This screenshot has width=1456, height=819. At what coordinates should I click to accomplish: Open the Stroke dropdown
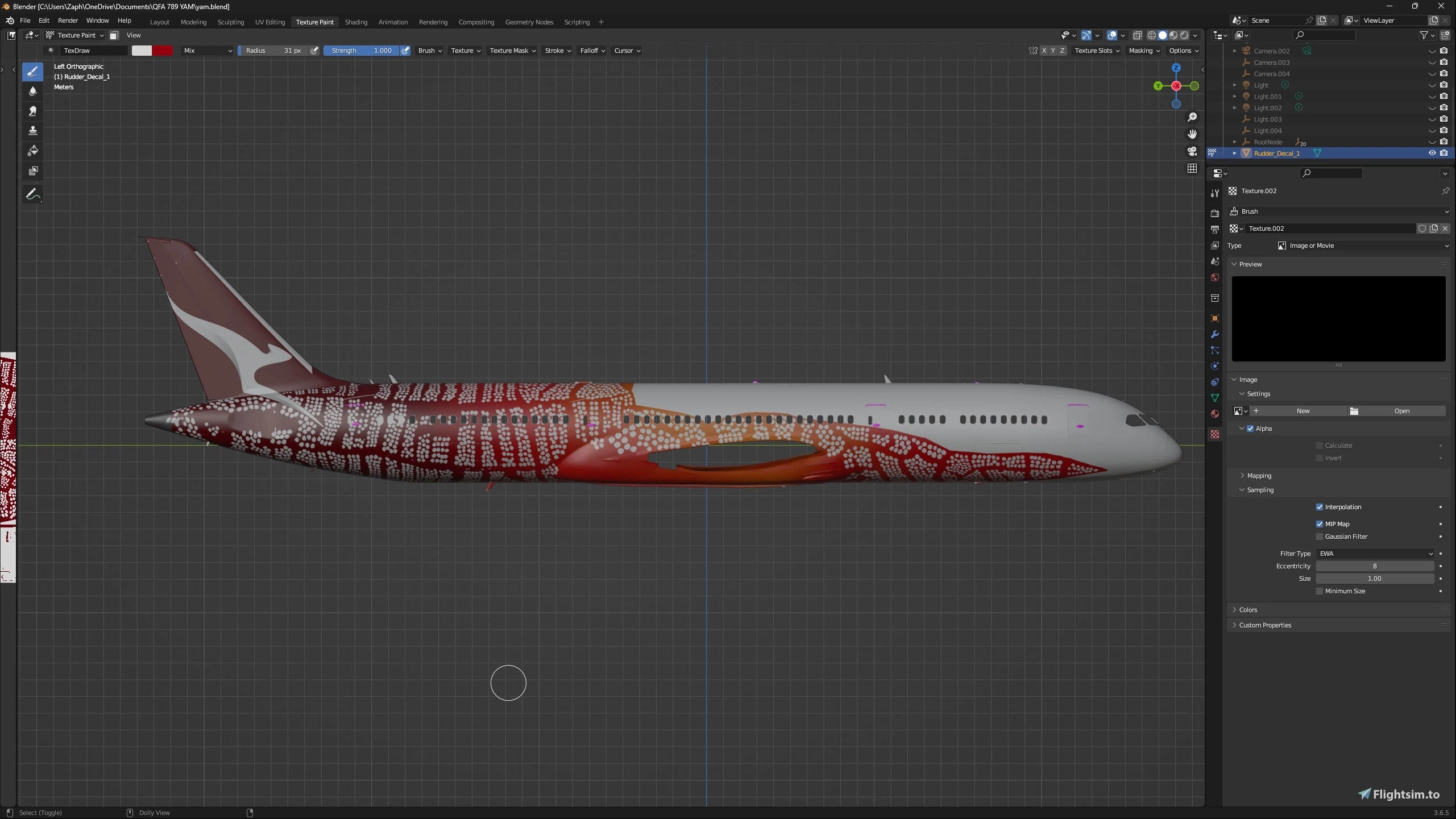557,51
